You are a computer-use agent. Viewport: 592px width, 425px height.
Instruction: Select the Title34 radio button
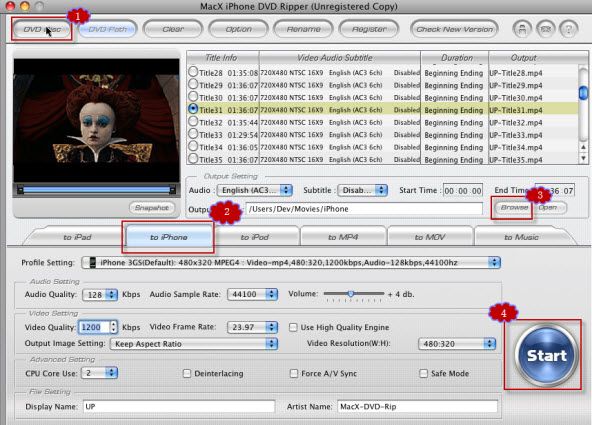193,146
